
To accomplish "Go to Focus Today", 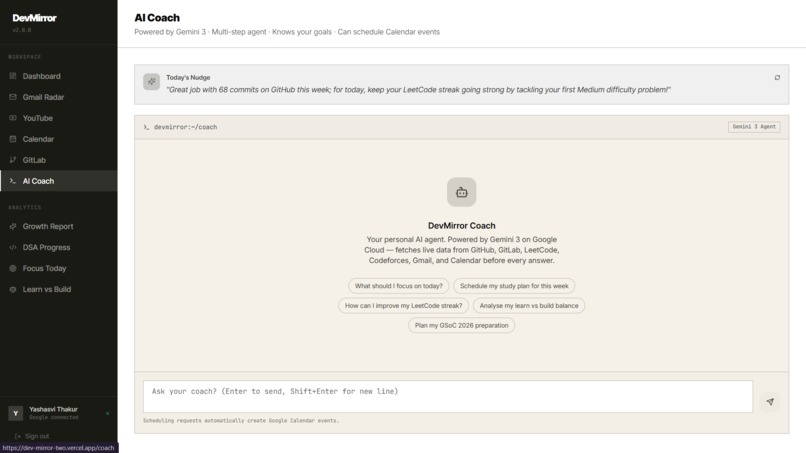I will [59, 268].
